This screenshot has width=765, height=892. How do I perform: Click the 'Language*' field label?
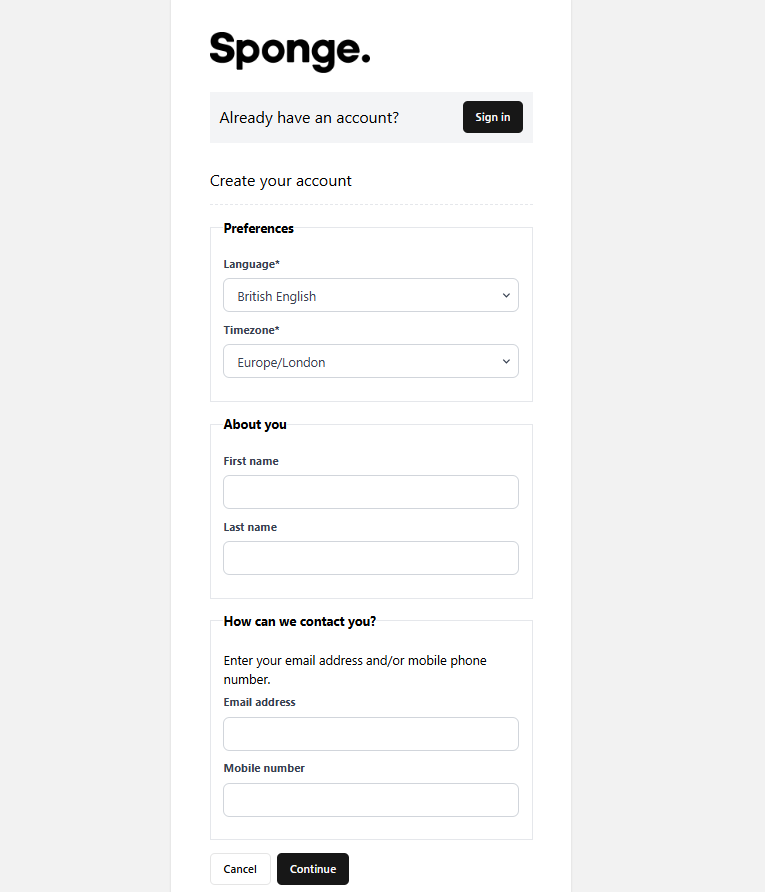pyautogui.click(x=252, y=264)
